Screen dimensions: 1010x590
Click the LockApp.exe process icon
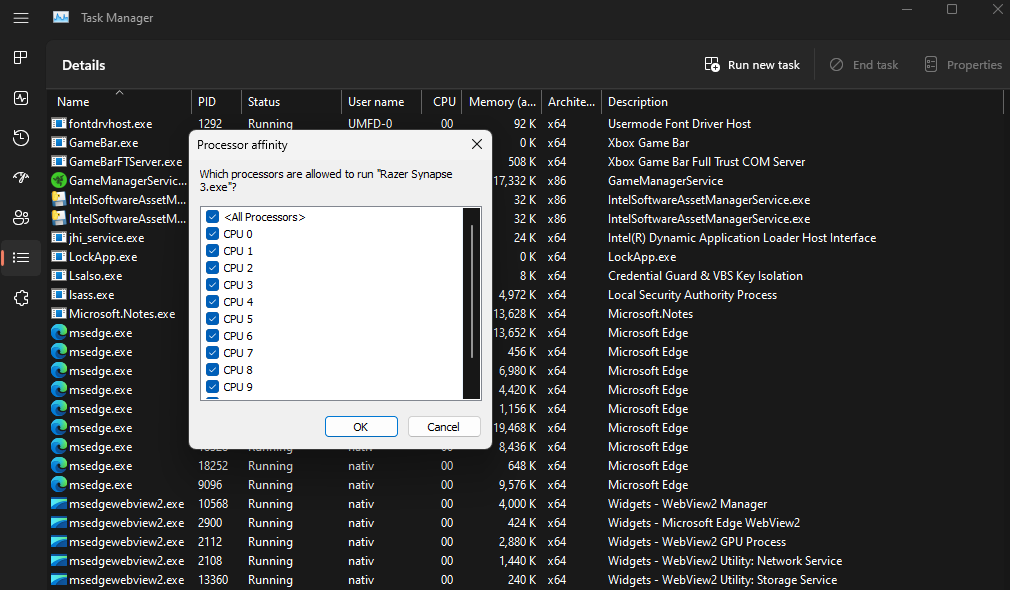click(59, 257)
